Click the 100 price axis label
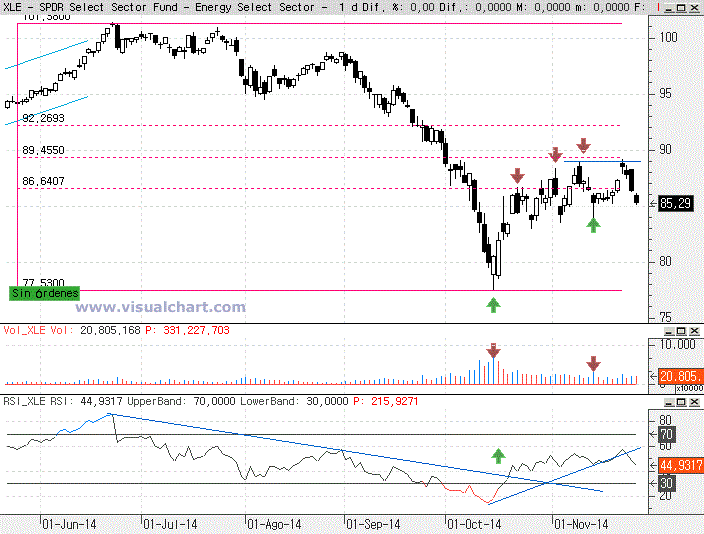704x534 pixels. pos(668,37)
